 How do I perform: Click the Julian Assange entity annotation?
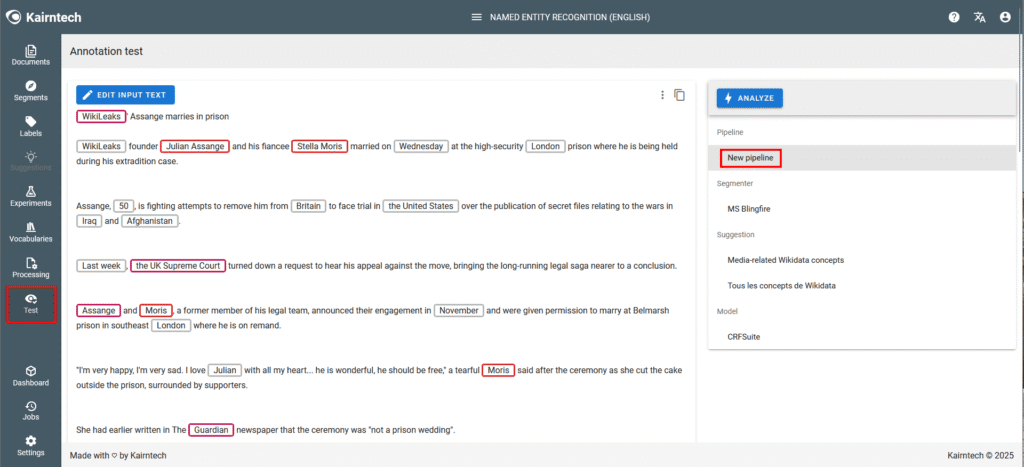click(x=195, y=146)
